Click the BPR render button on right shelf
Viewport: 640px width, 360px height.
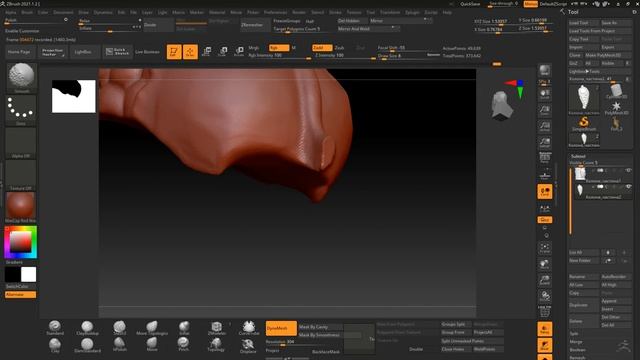(544, 71)
